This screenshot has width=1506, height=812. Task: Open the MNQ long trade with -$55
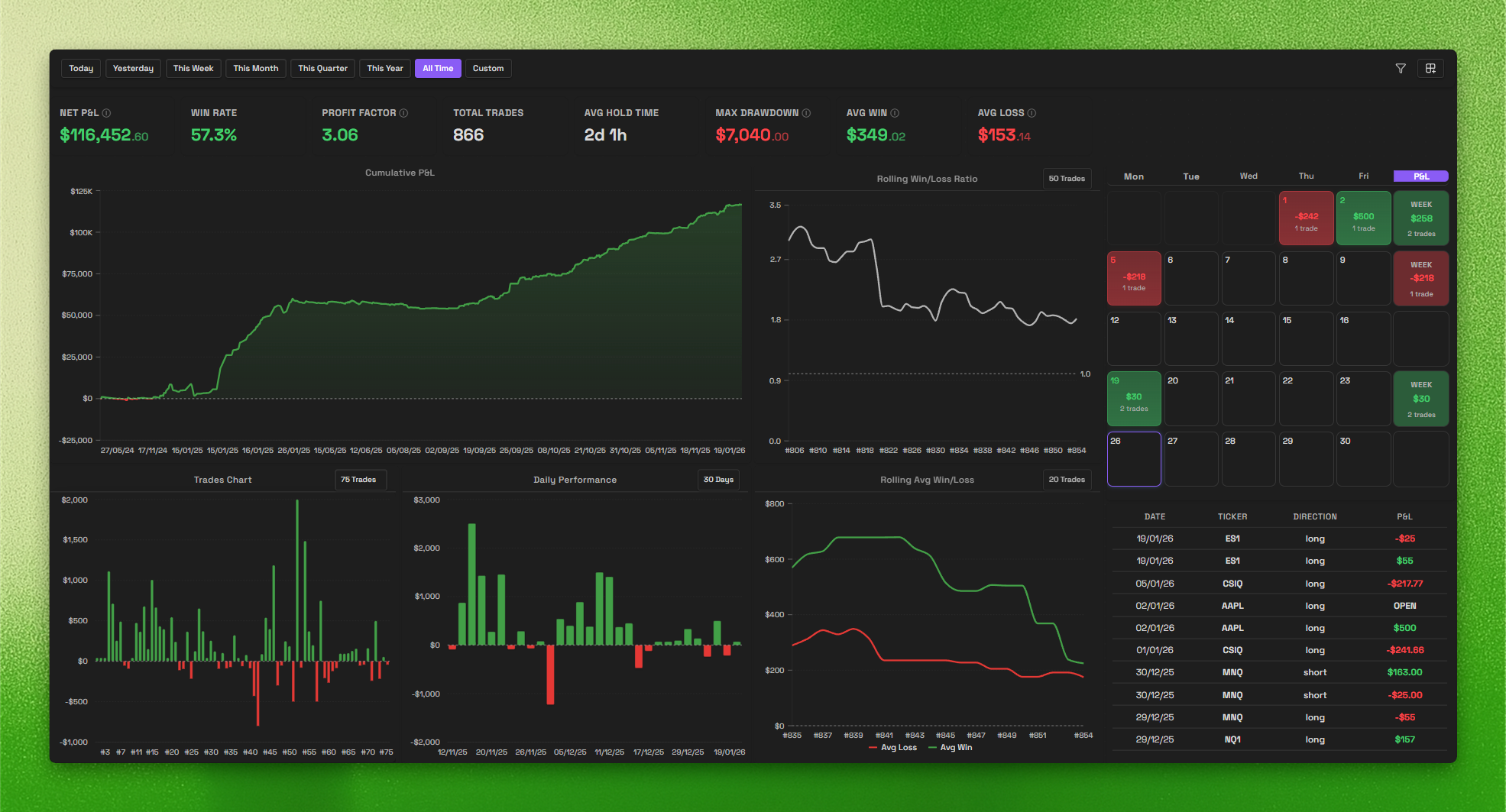point(1280,717)
